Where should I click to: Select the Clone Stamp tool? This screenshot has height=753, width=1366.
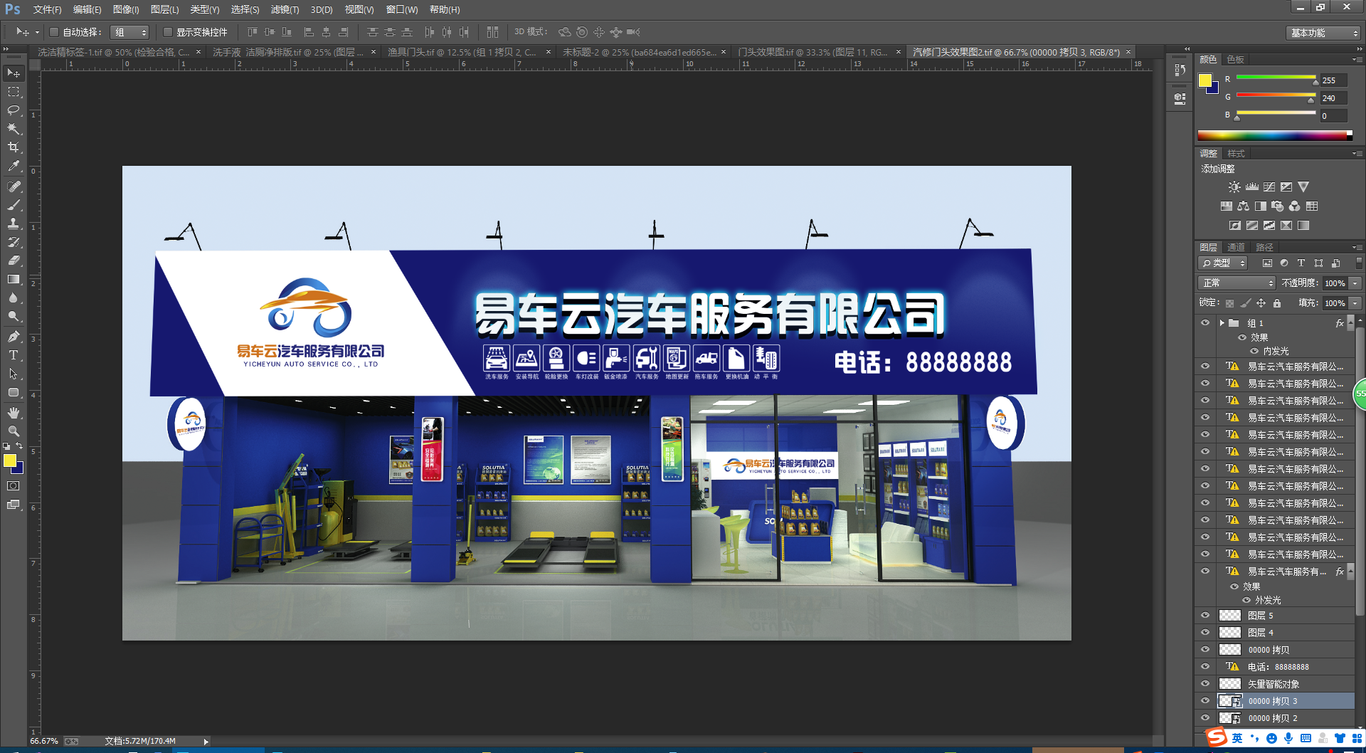[13, 224]
